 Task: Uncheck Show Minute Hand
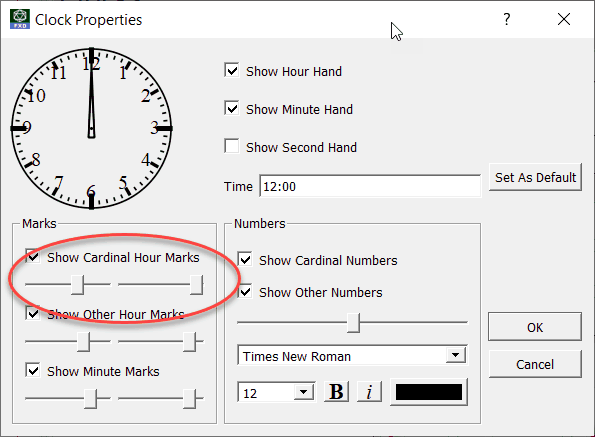231,109
